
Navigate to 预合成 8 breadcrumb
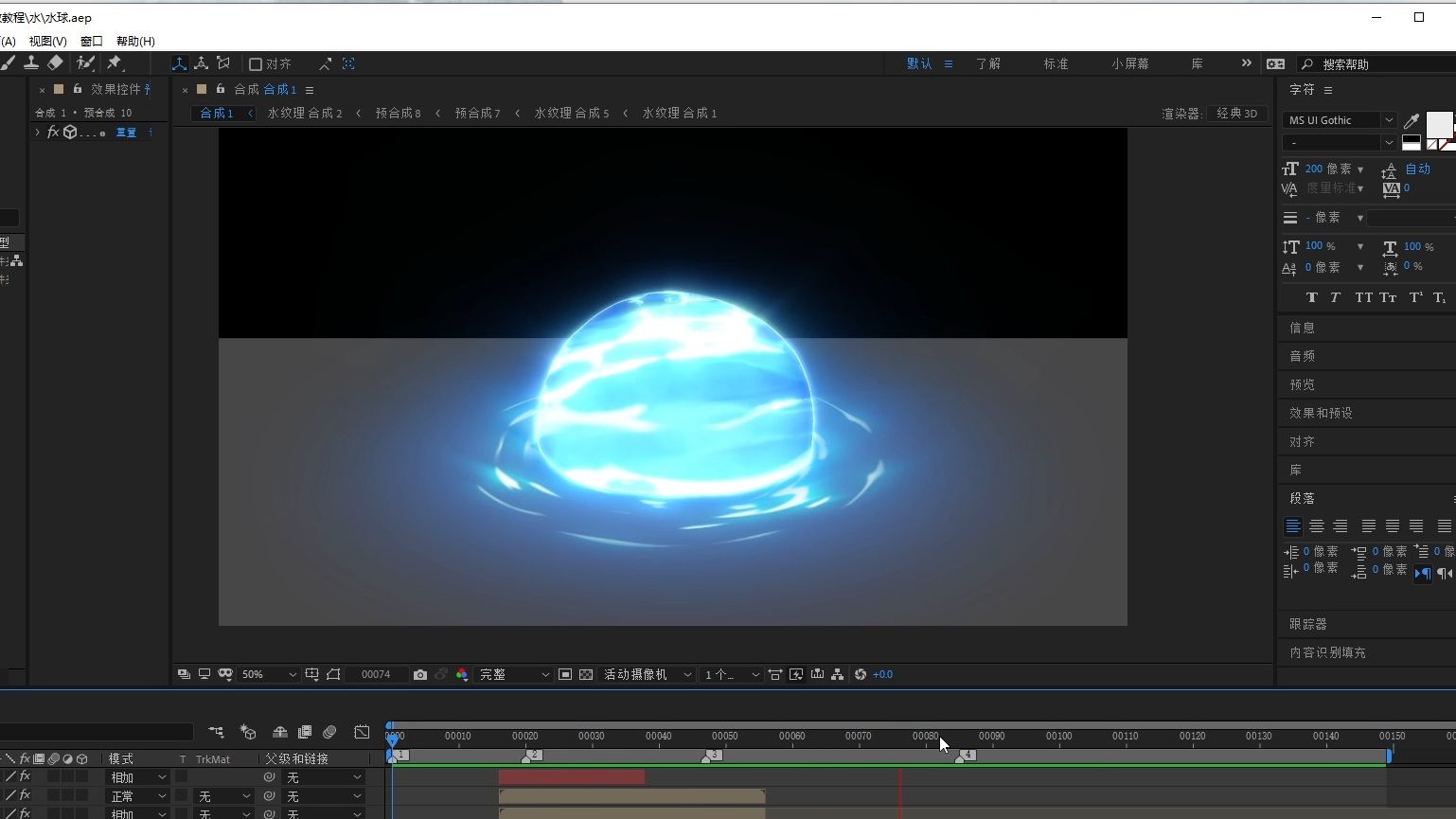pyautogui.click(x=398, y=113)
